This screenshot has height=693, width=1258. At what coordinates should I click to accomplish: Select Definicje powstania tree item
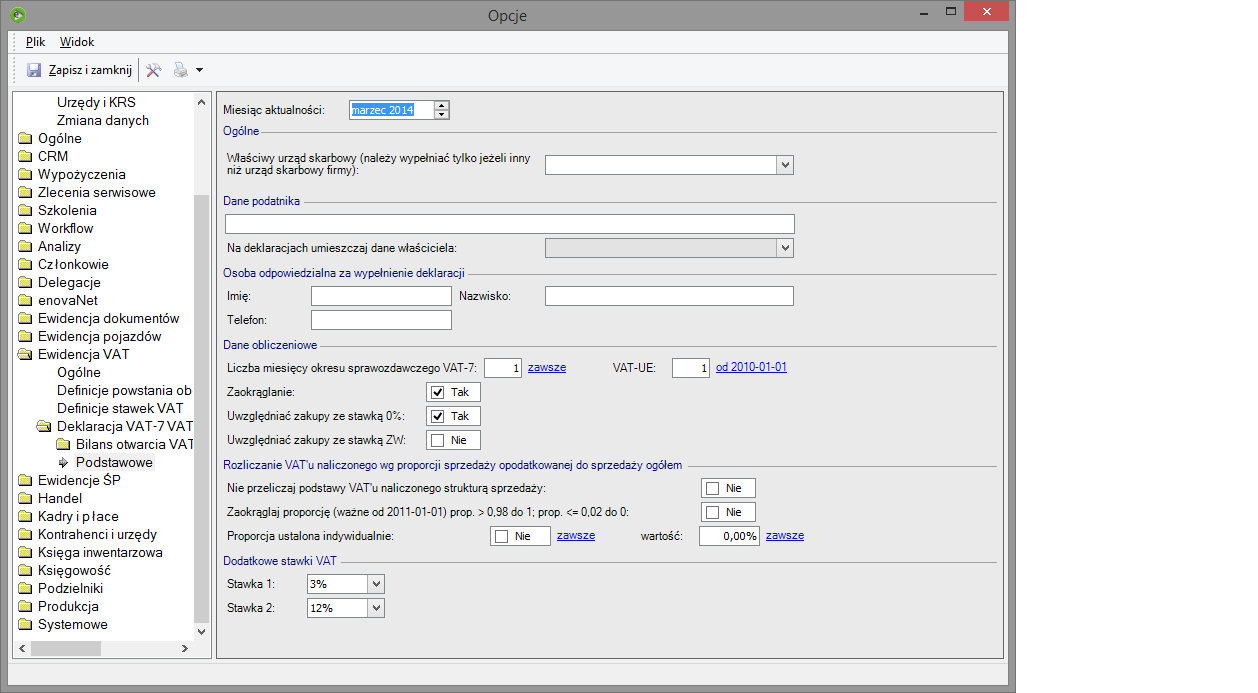[124, 391]
